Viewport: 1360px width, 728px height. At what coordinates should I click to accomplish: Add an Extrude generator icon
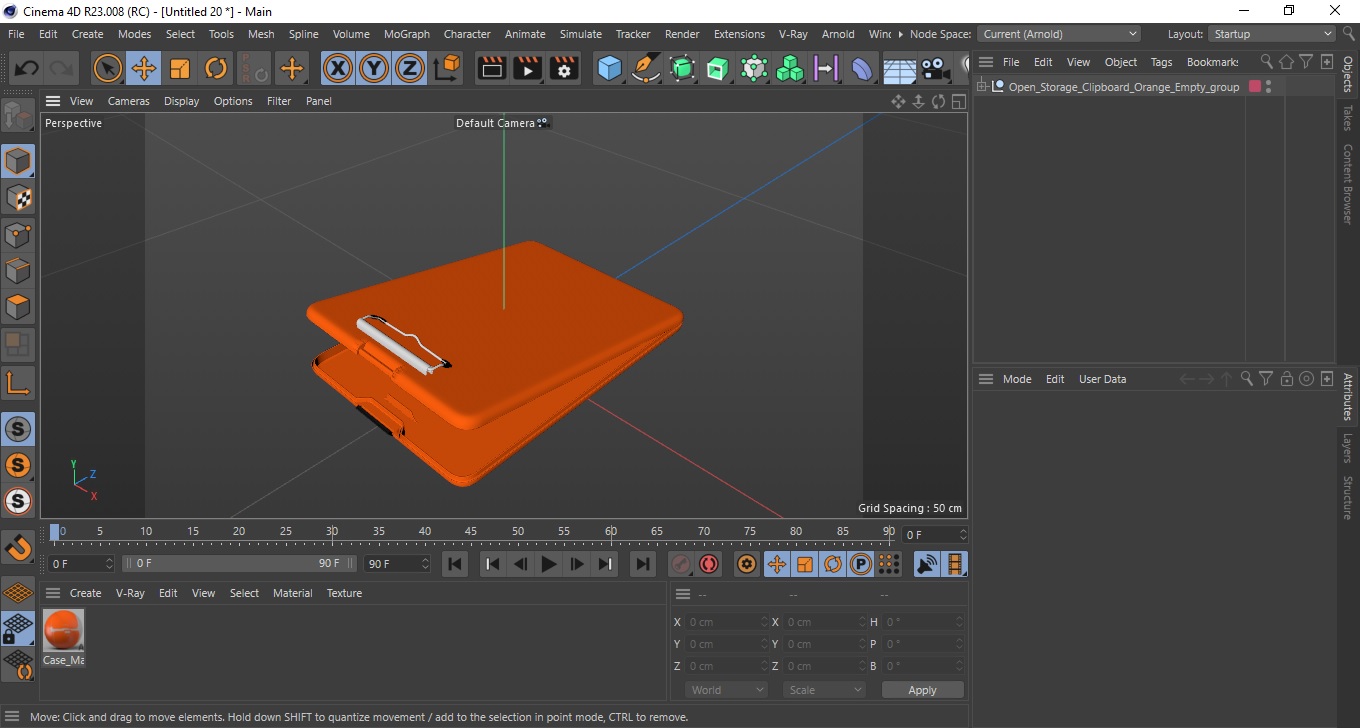tap(718, 68)
